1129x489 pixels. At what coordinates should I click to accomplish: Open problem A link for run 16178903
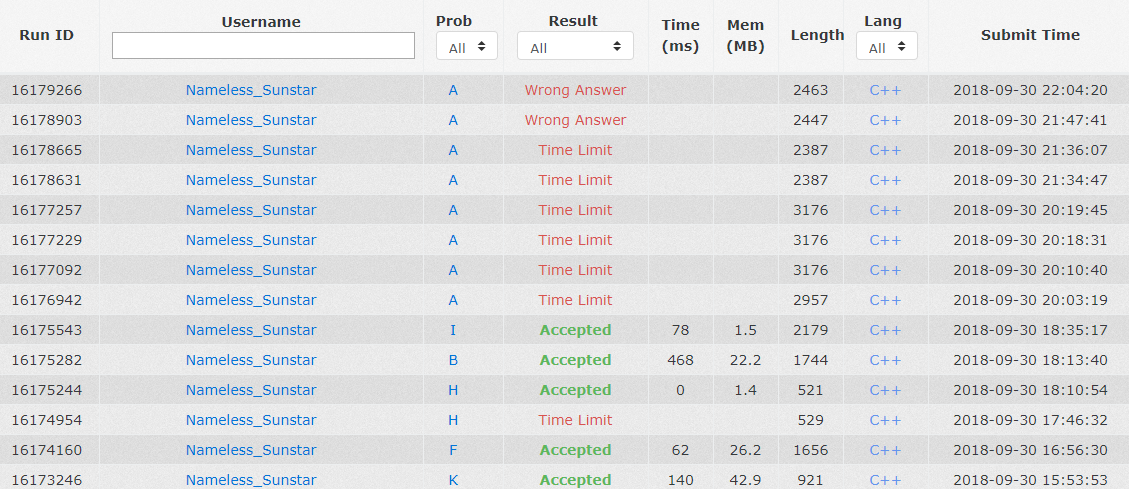tap(453, 120)
